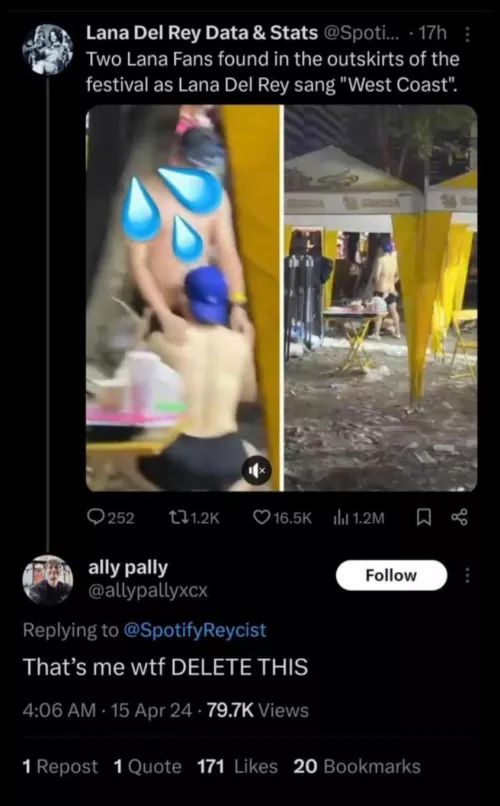Follow ally pally
Image resolution: width=500 pixels, height=806 pixels.
(391, 575)
